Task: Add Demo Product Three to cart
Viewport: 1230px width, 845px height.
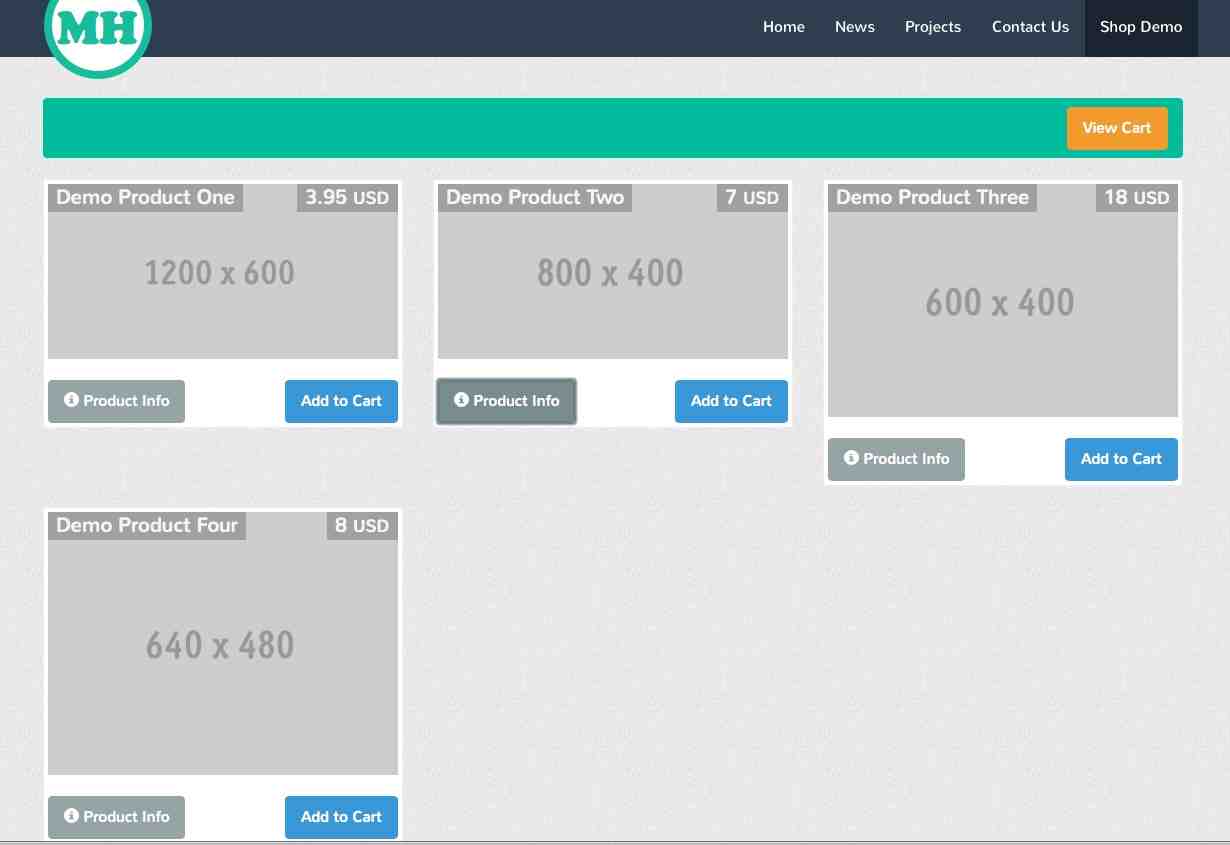Action: pyautogui.click(x=1121, y=459)
